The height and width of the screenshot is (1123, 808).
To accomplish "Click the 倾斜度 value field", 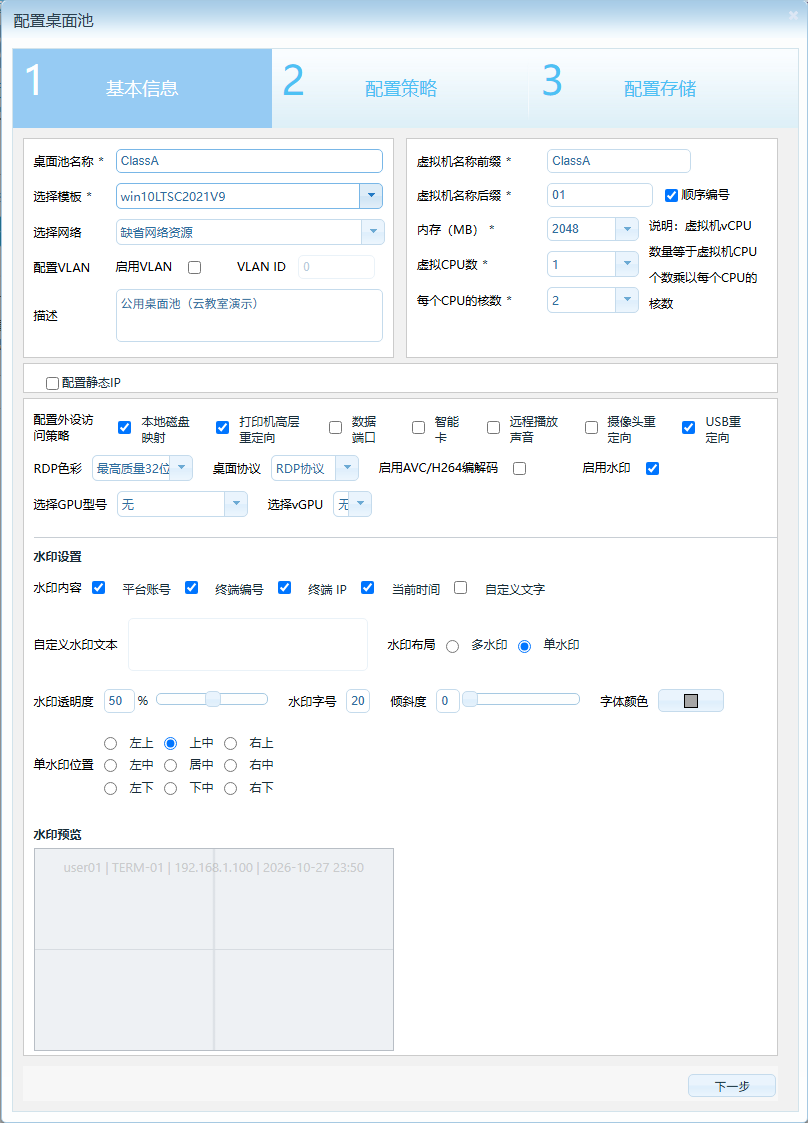I will point(447,701).
